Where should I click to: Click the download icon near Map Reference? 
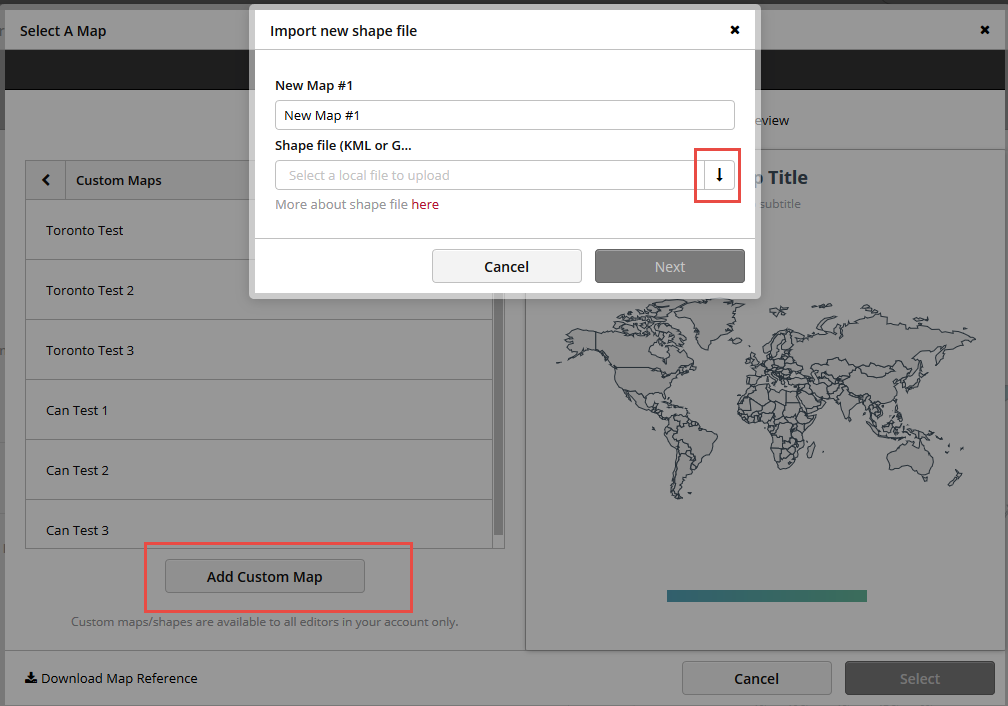30,678
